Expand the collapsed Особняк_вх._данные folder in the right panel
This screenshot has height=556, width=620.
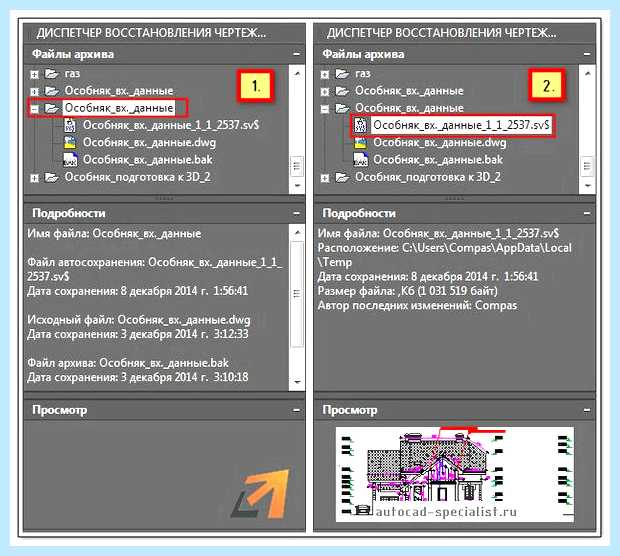[x=325, y=91]
